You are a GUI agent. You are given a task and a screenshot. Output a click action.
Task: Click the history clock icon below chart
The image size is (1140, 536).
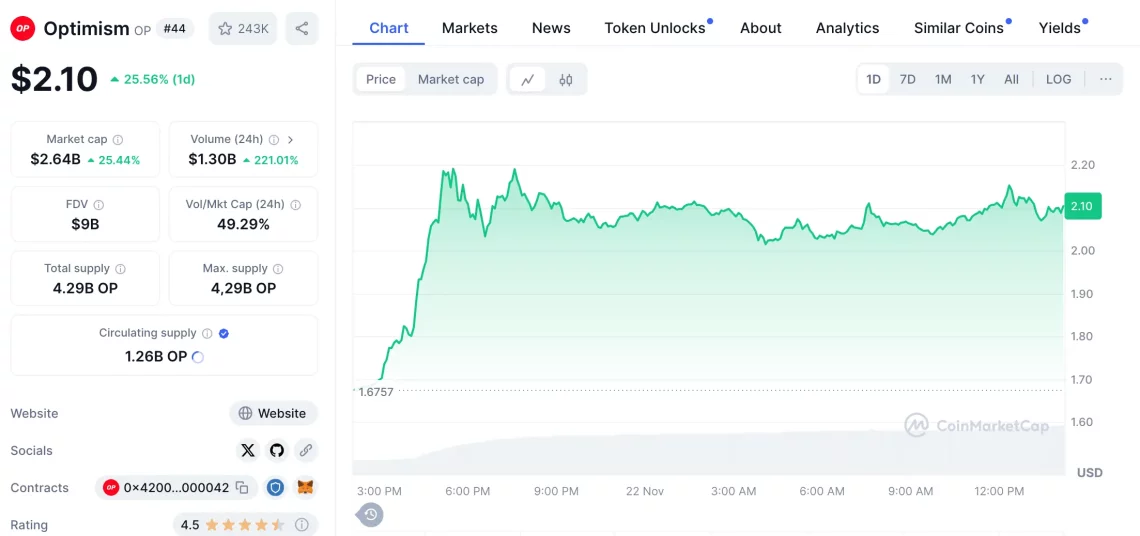pyautogui.click(x=371, y=515)
